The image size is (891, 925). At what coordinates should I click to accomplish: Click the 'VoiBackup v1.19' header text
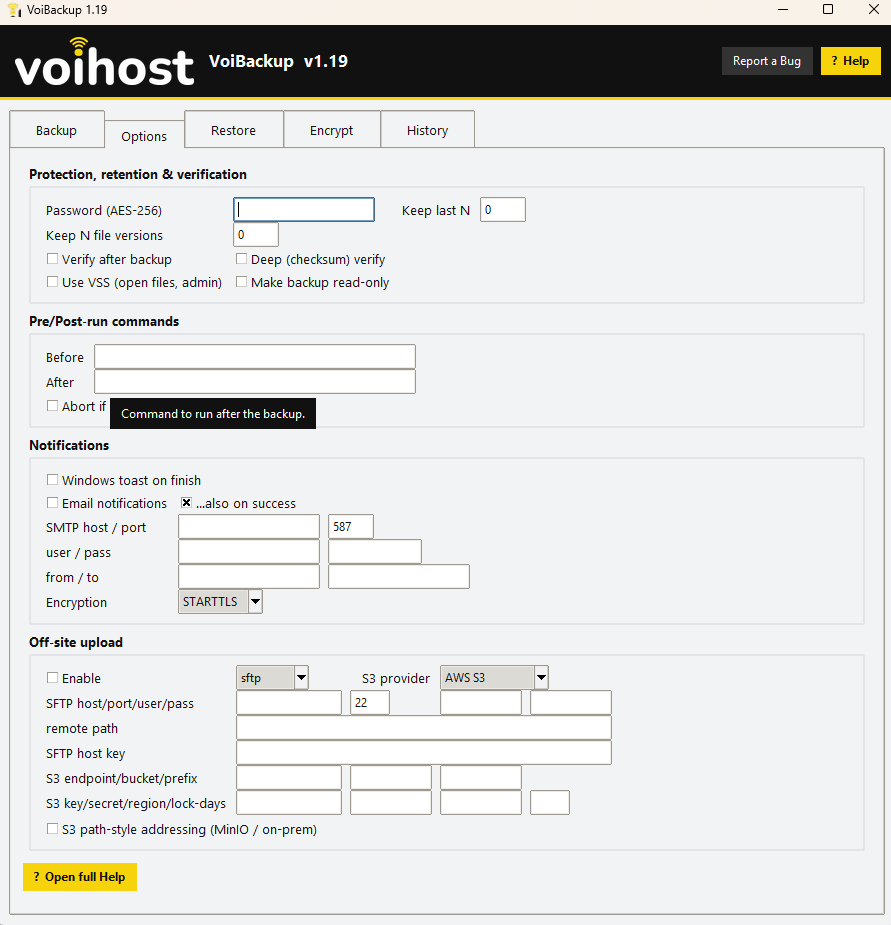click(x=279, y=61)
